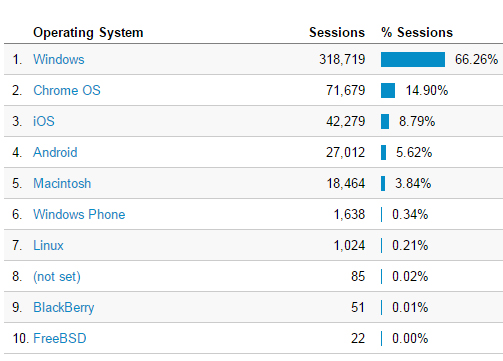The height and width of the screenshot is (361, 503).
Task: Sort by the % Sessions column header
Action: tap(417, 32)
